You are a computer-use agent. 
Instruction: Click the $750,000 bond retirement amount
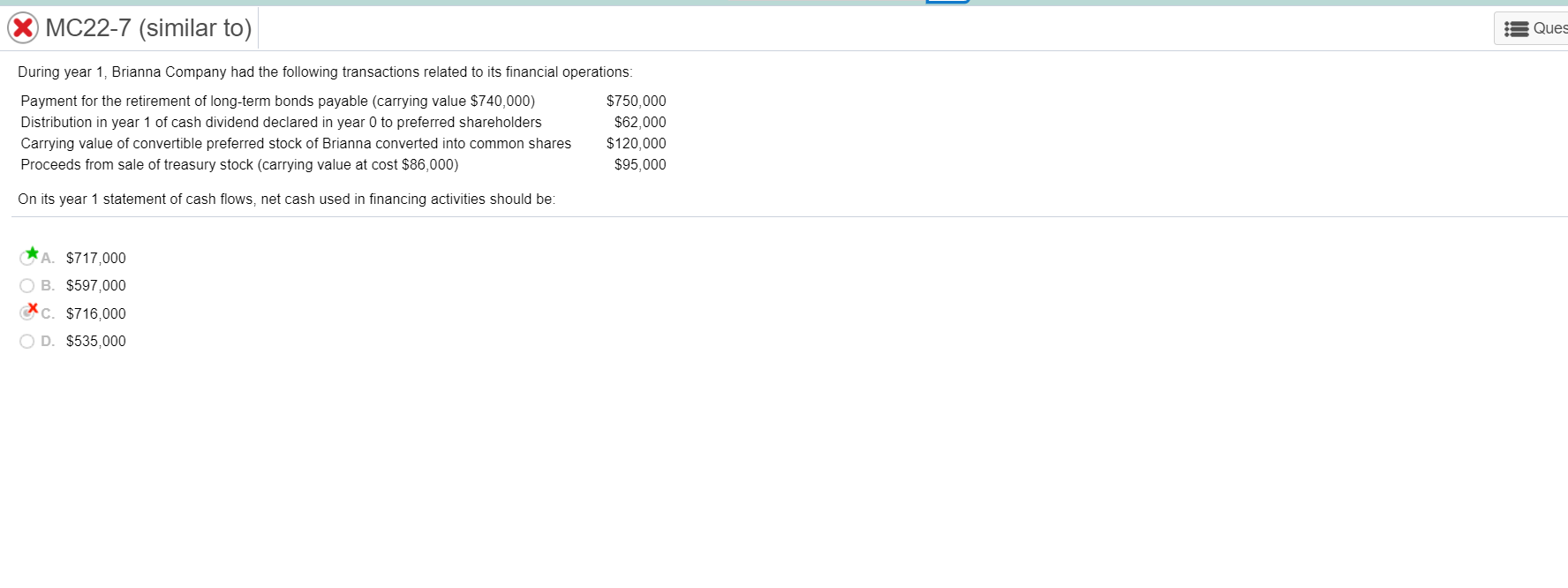[x=636, y=102]
